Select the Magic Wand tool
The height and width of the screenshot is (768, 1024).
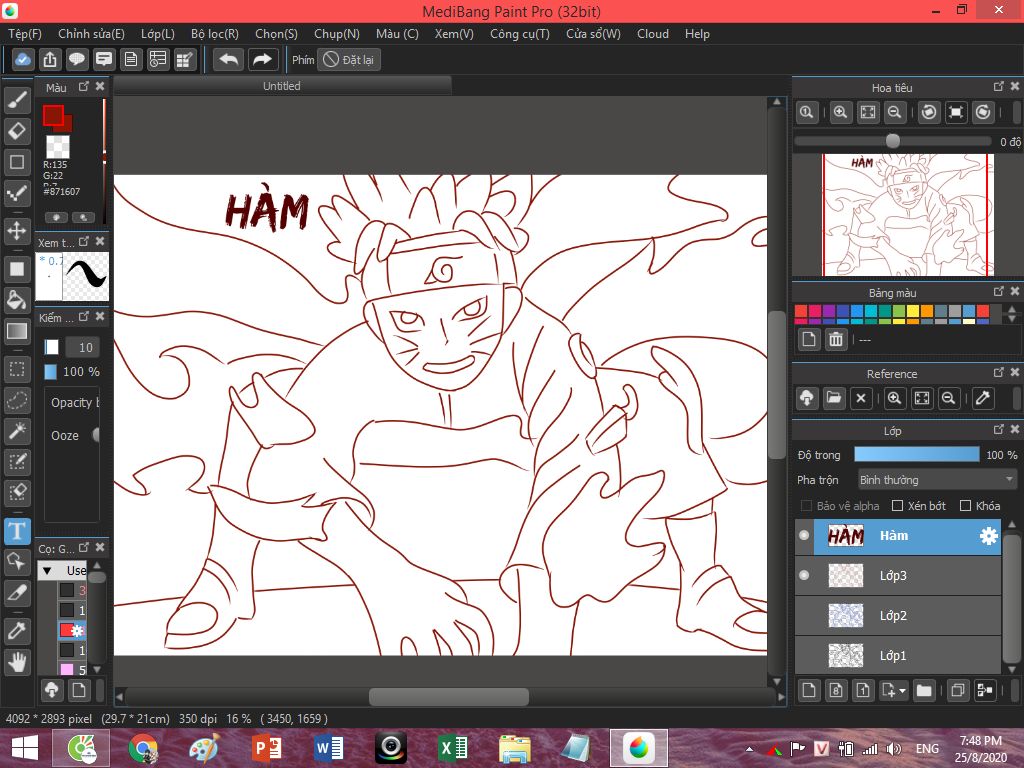coord(17,431)
